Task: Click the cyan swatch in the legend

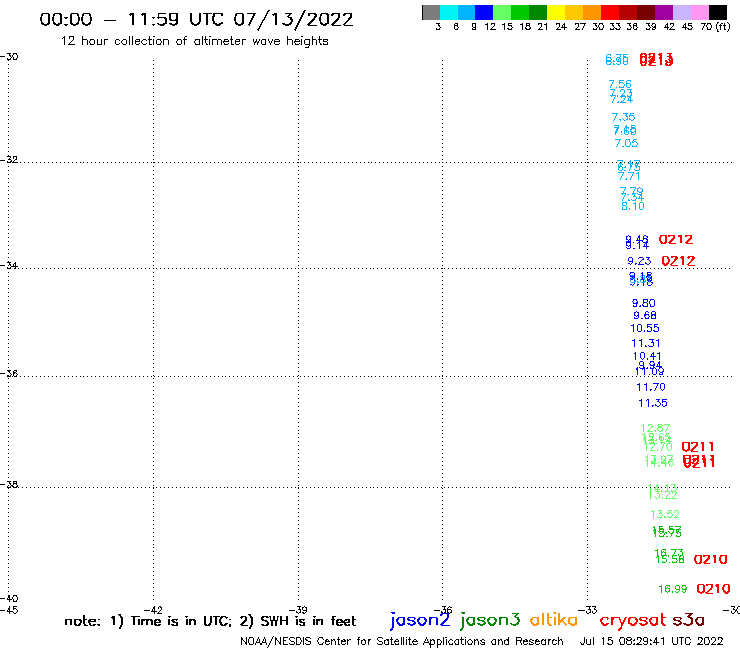Action: point(448,12)
